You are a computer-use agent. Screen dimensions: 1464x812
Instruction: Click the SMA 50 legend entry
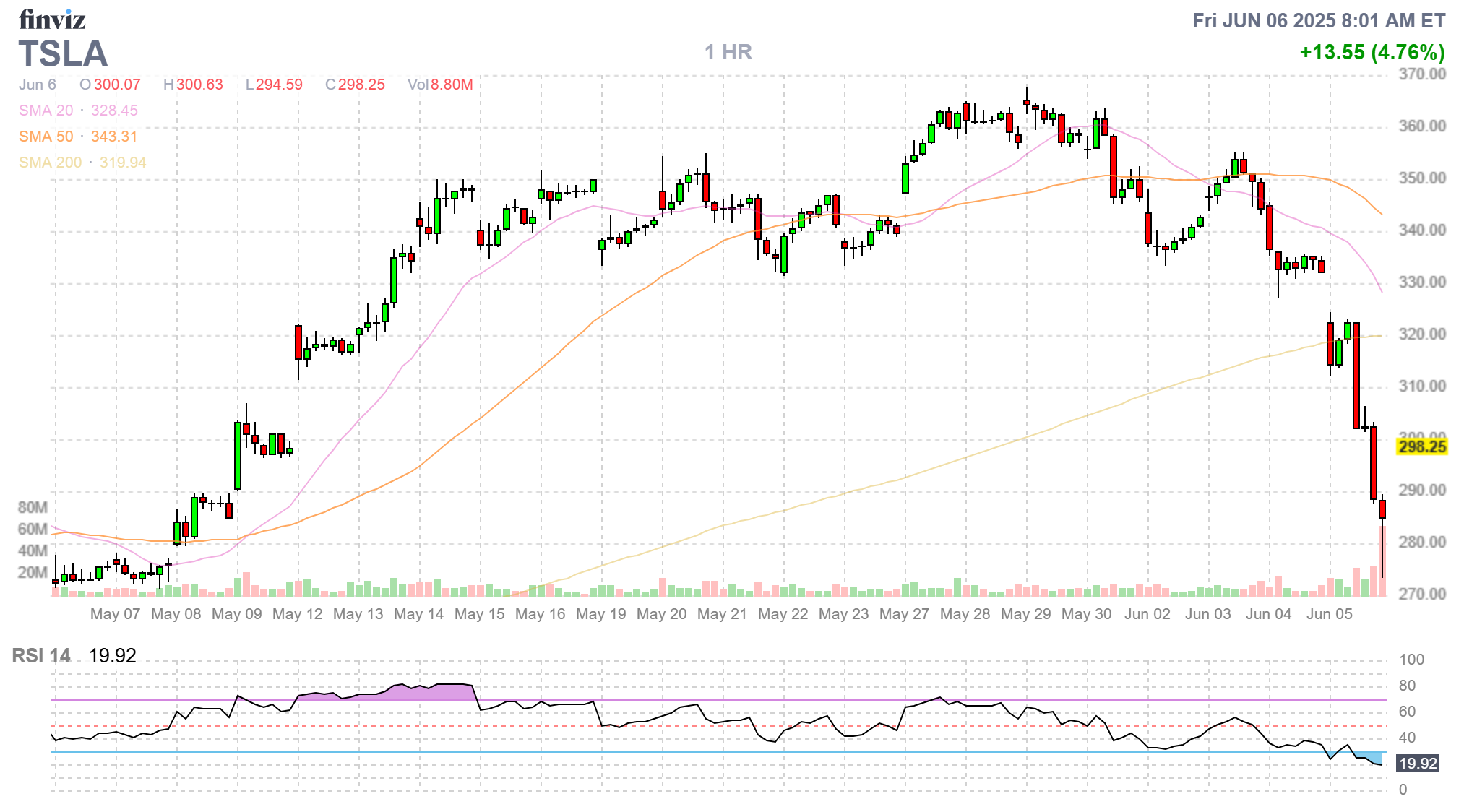click(78, 137)
